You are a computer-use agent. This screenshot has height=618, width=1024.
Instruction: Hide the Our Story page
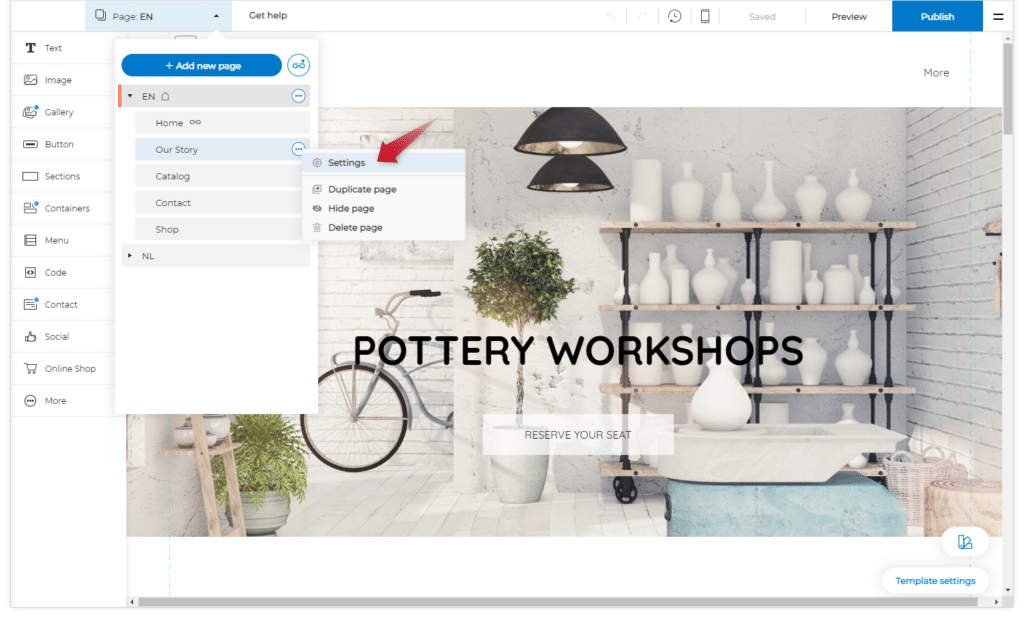pyautogui.click(x=351, y=208)
